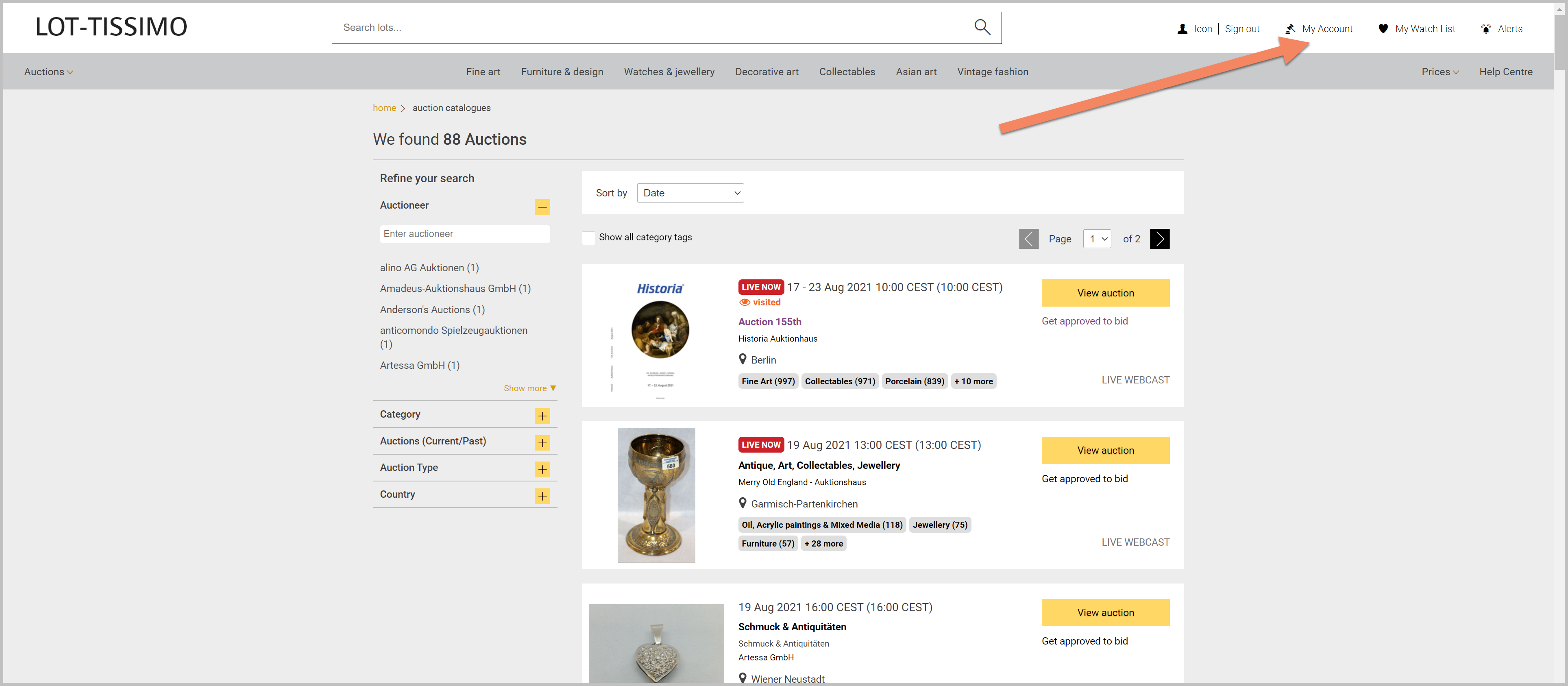
Task: Go to next page arrow
Action: click(1160, 239)
